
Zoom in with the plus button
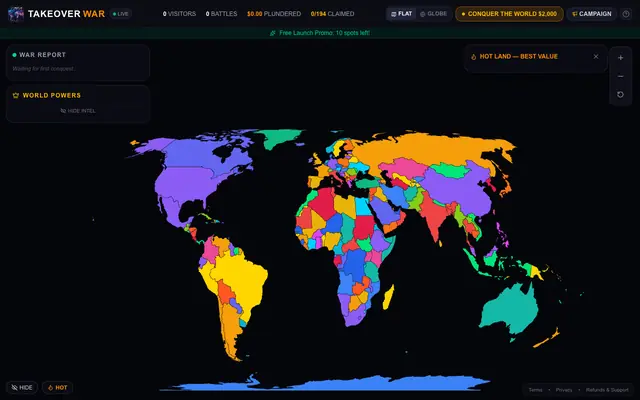(x=620, y=58)
